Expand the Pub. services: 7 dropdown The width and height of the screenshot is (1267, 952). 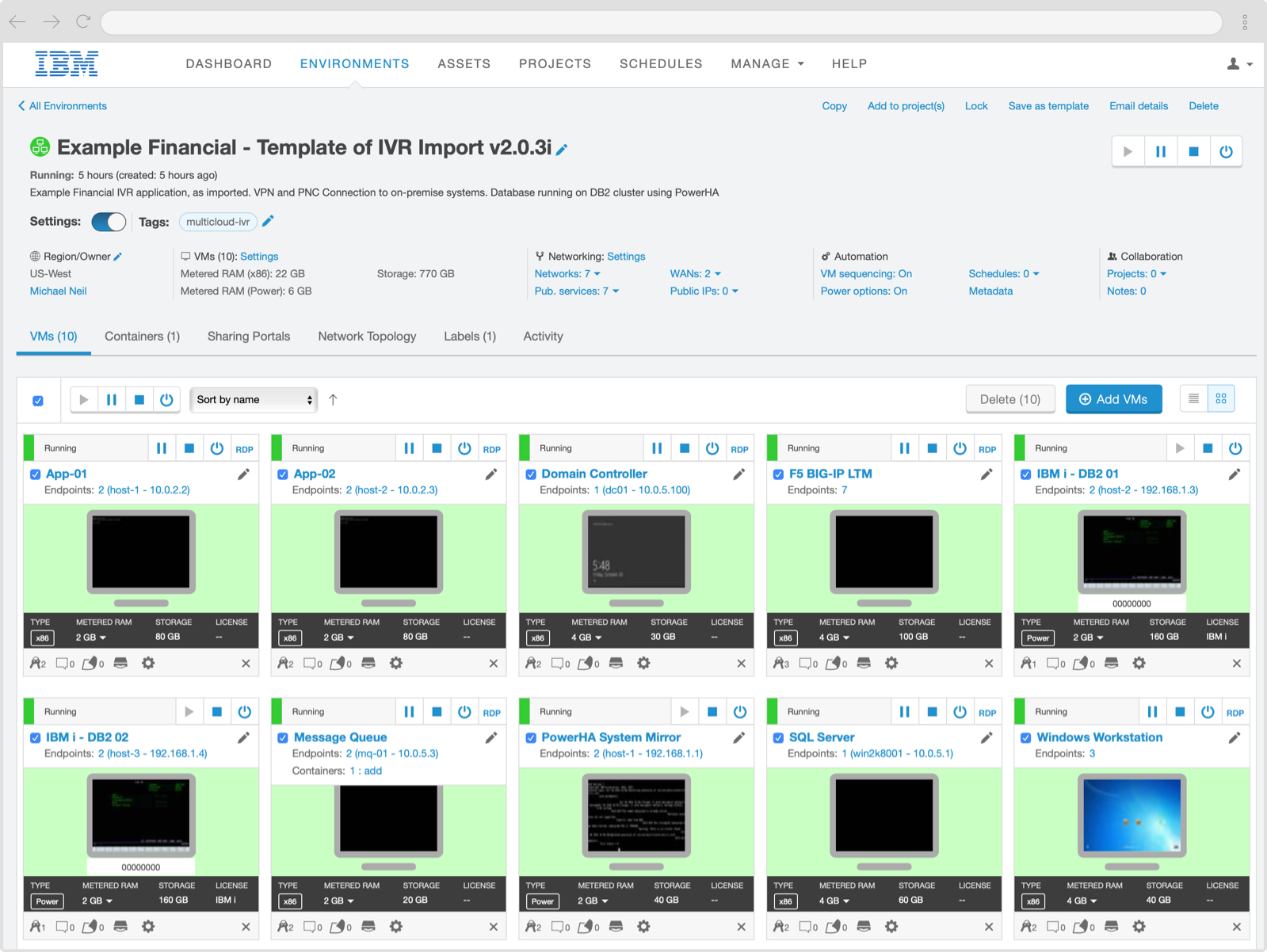point(577,291)
